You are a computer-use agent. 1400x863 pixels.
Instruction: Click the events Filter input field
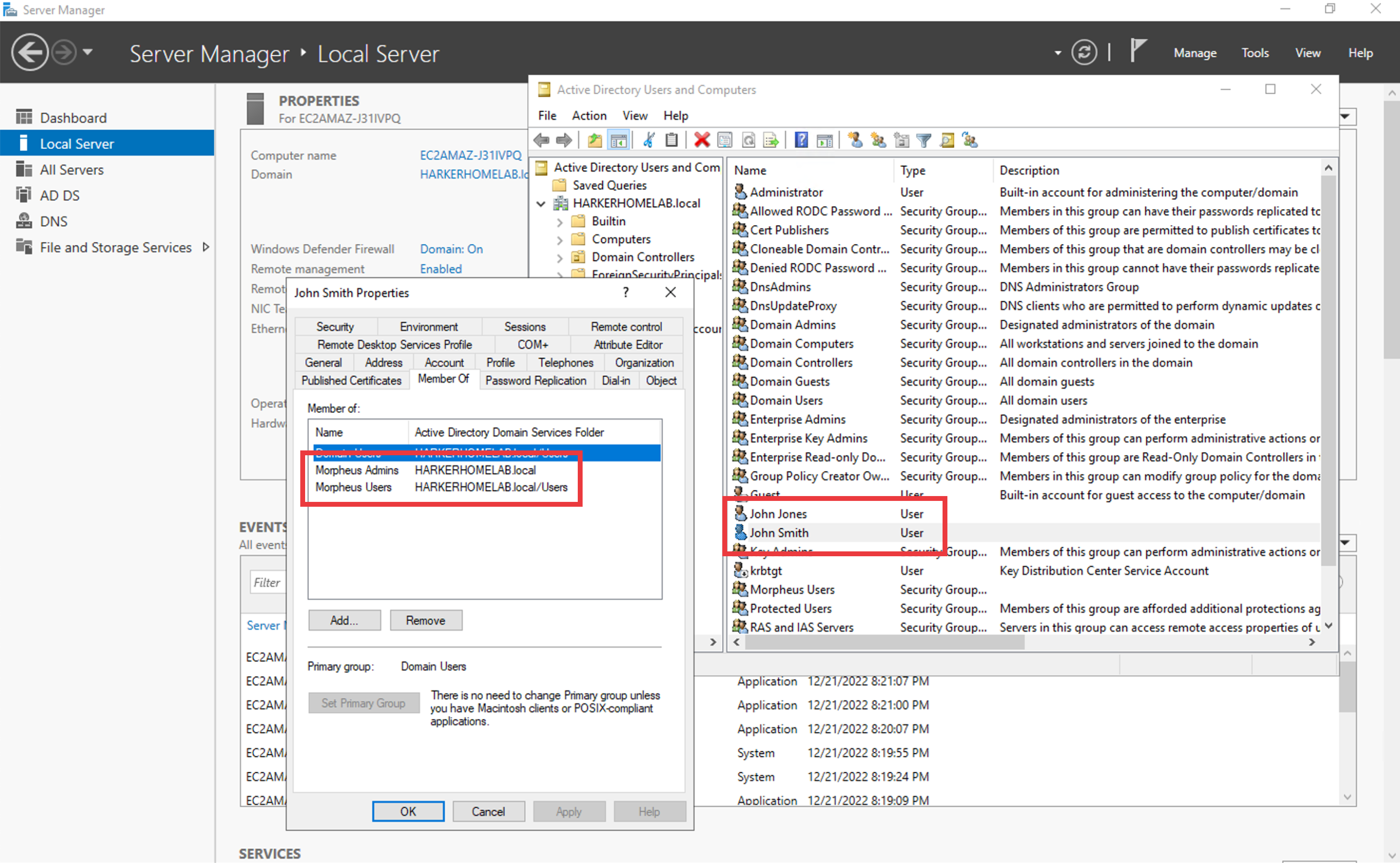point(267,582)
